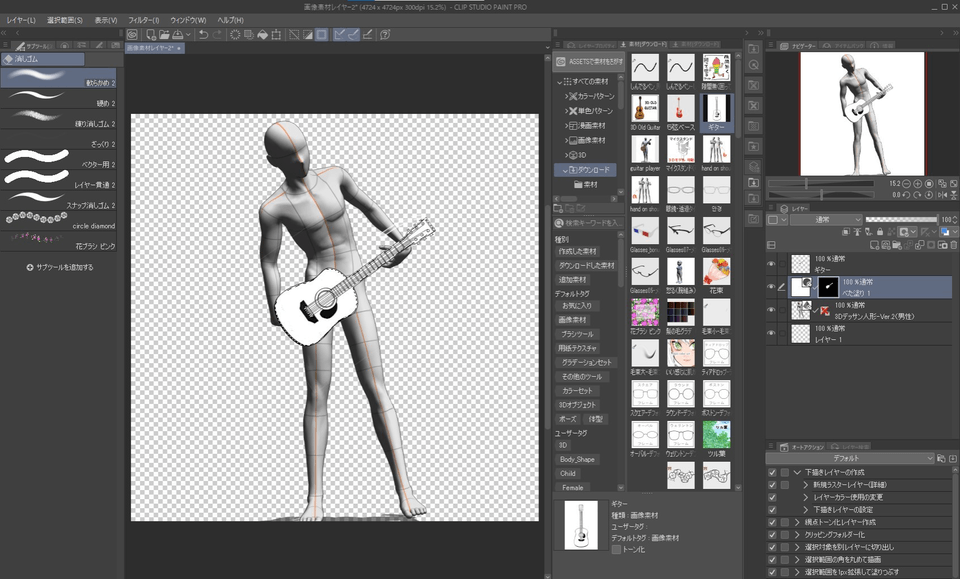Click the Fill bucket toolbar icon
This screenshot has width=960, height=579.
point(263,34)
